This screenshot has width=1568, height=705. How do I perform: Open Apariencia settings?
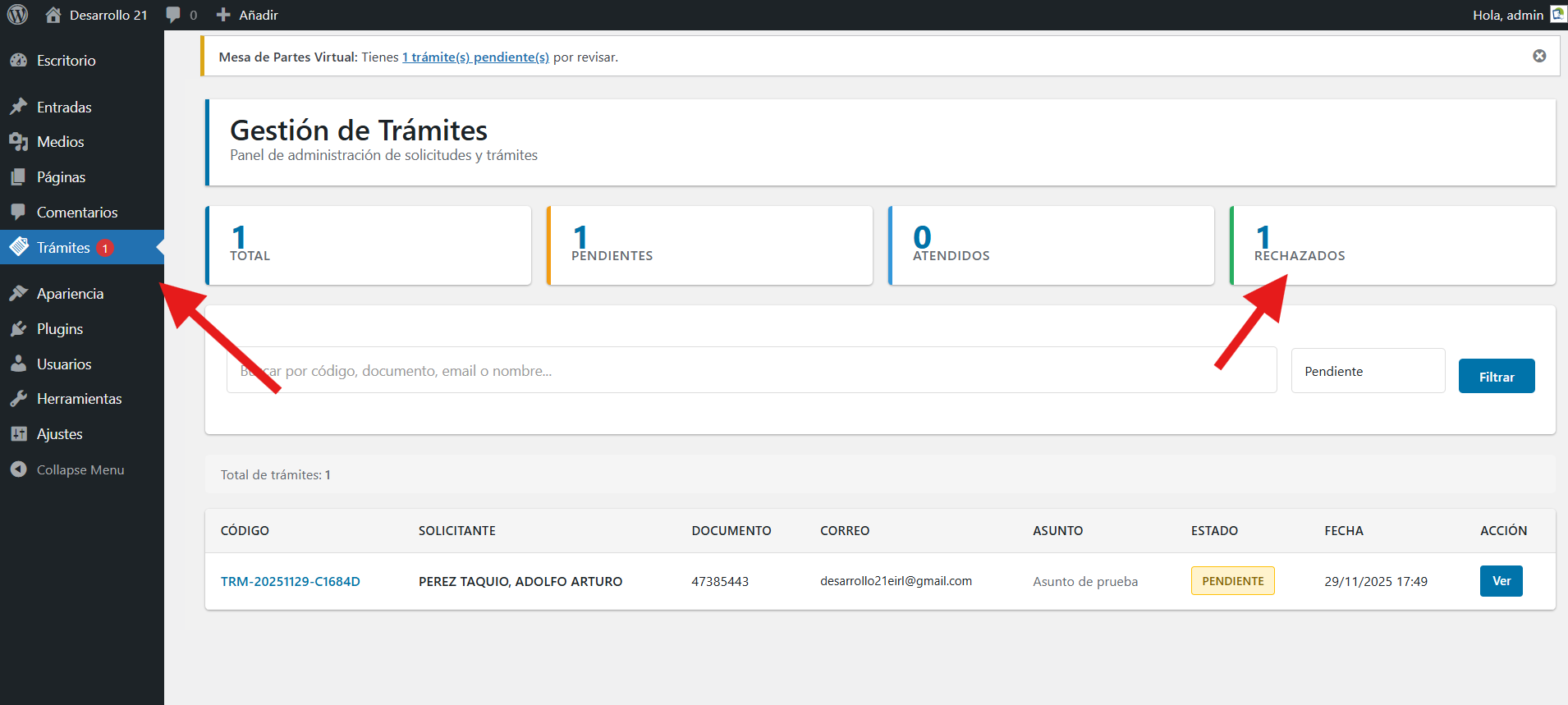tap(70, 294)
